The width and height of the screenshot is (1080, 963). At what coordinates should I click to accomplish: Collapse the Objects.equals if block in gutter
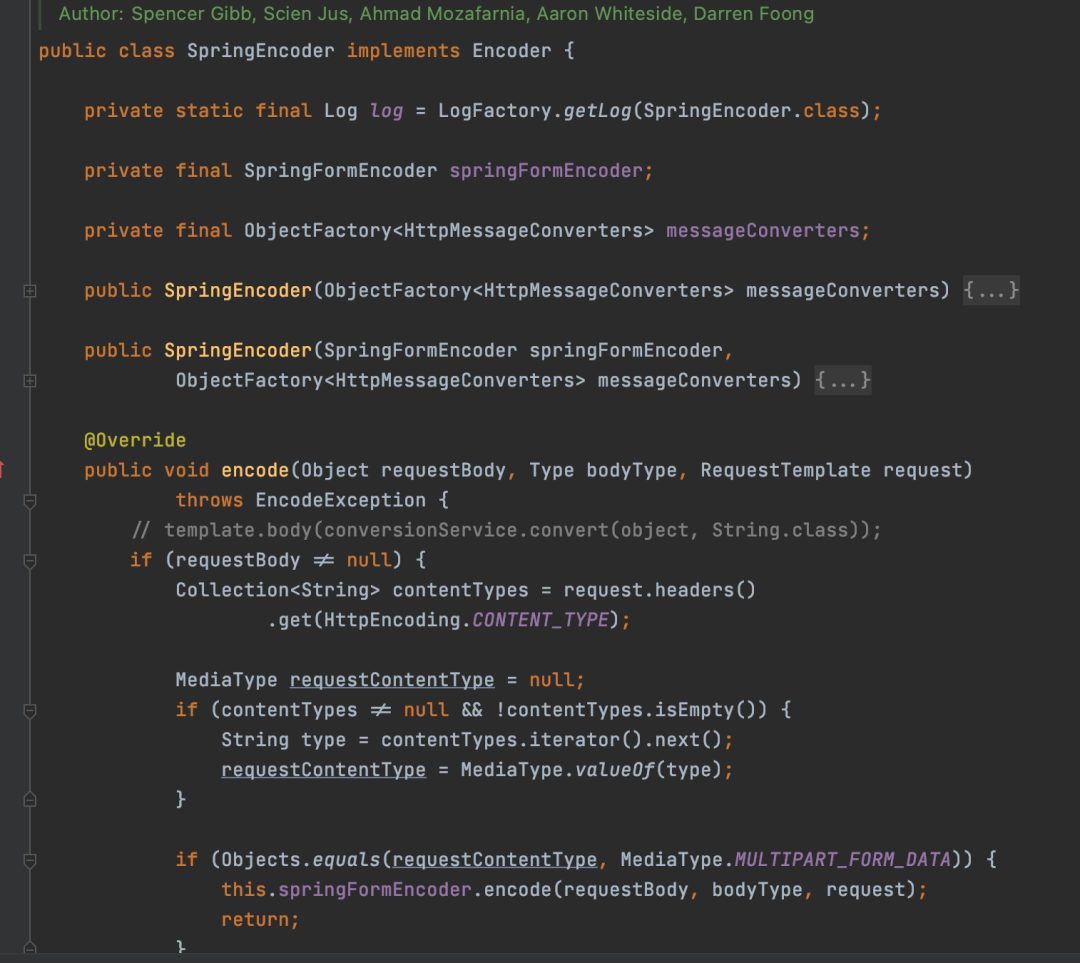pos(30,860)
